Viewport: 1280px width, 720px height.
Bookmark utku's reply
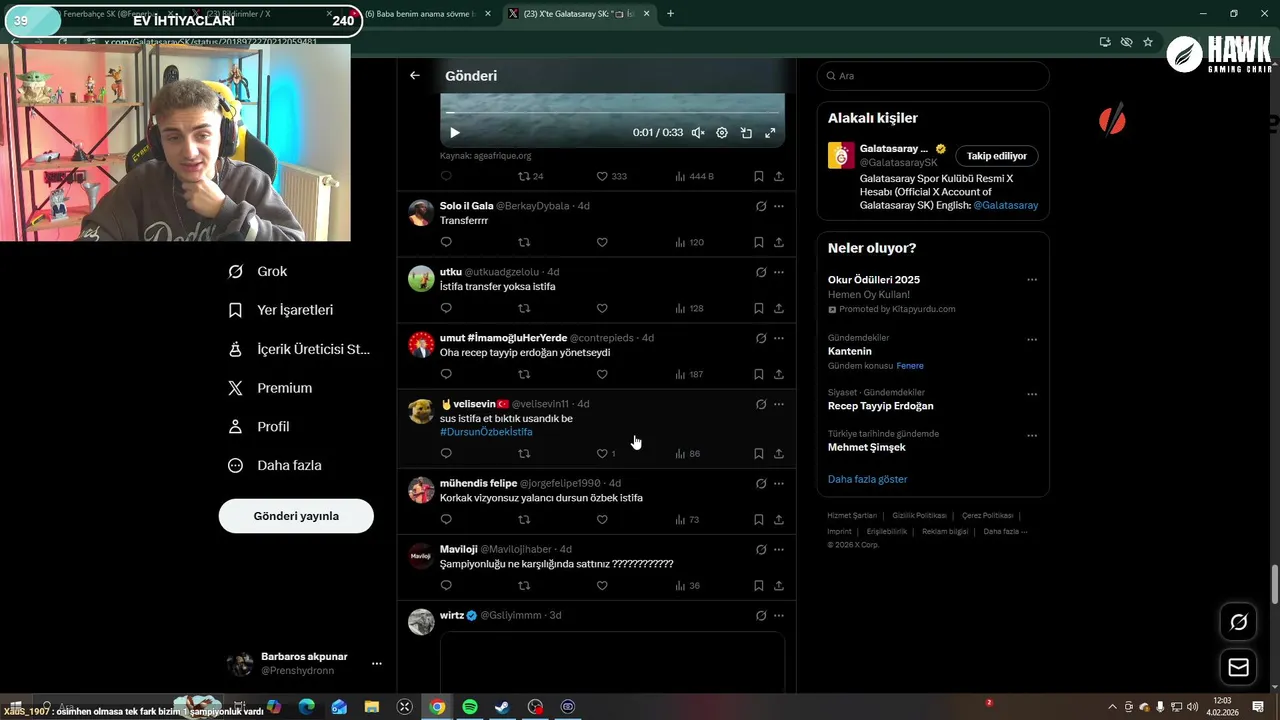point(758,308)
